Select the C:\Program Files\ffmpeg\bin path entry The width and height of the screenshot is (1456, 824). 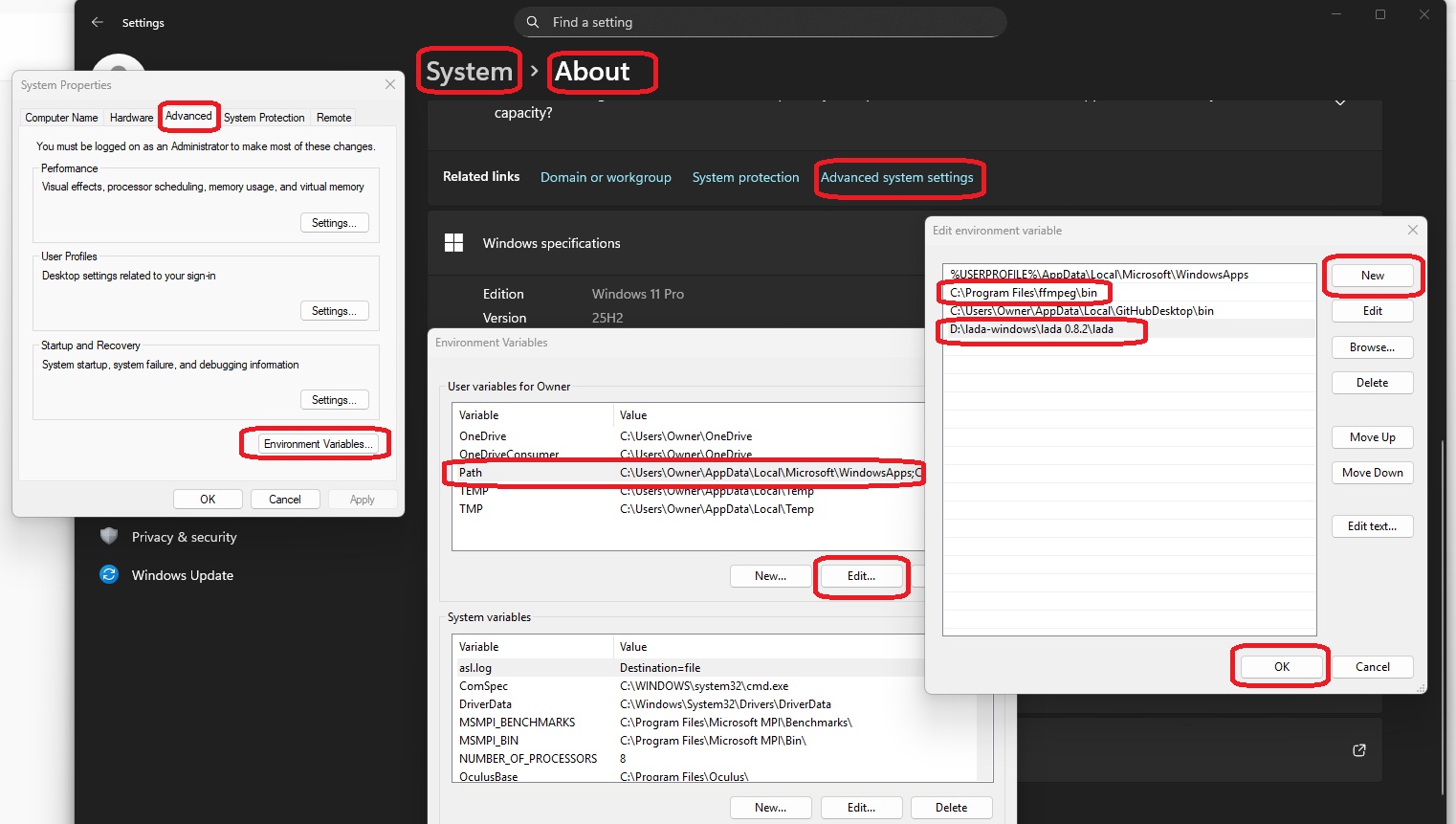point(1129,293)
